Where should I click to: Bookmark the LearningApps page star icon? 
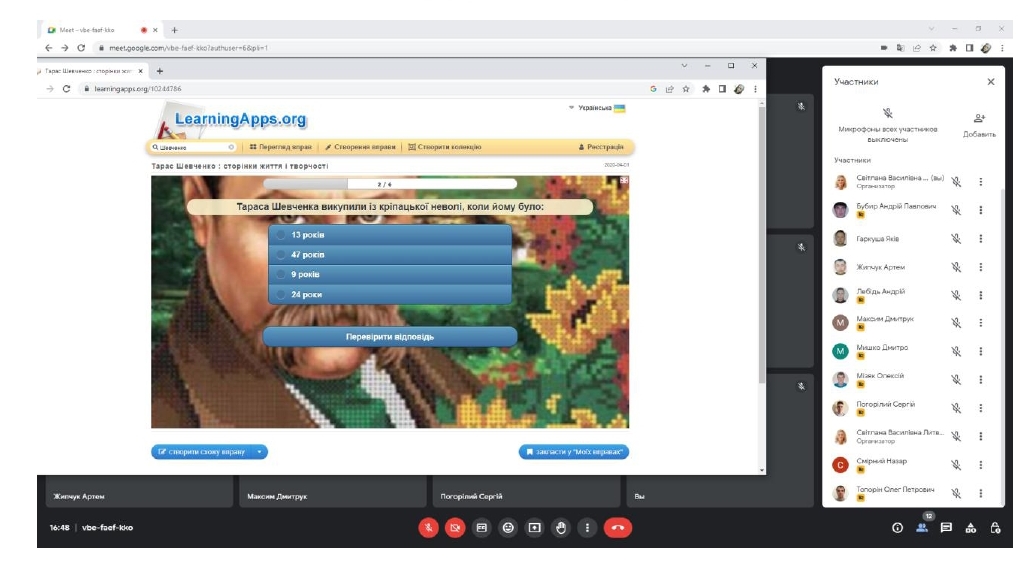(x=686, y=89)
